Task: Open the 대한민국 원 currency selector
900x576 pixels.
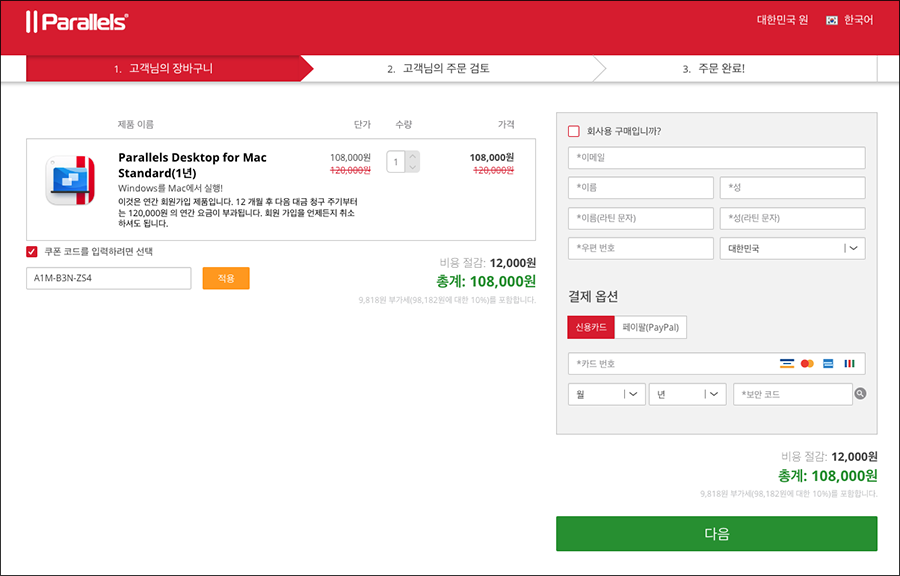Action: coord(782,20)
